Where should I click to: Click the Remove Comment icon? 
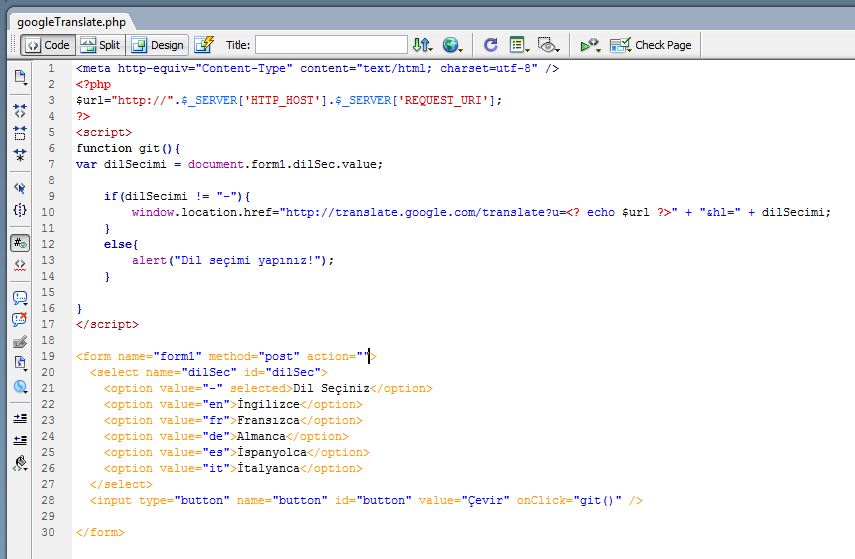(20, 320)
